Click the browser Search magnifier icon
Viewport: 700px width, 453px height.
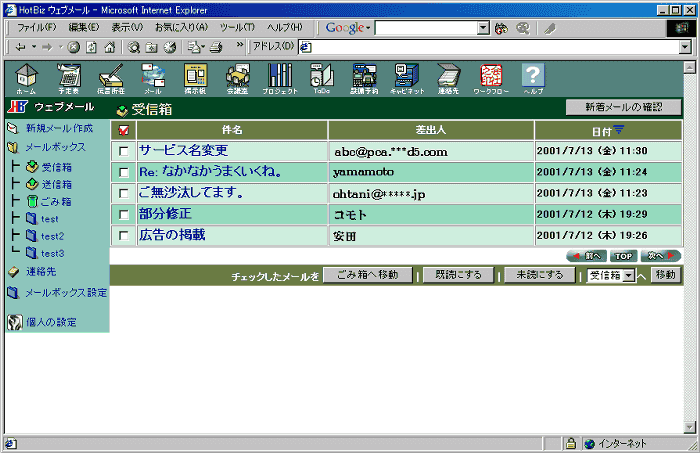coord(133,47)
